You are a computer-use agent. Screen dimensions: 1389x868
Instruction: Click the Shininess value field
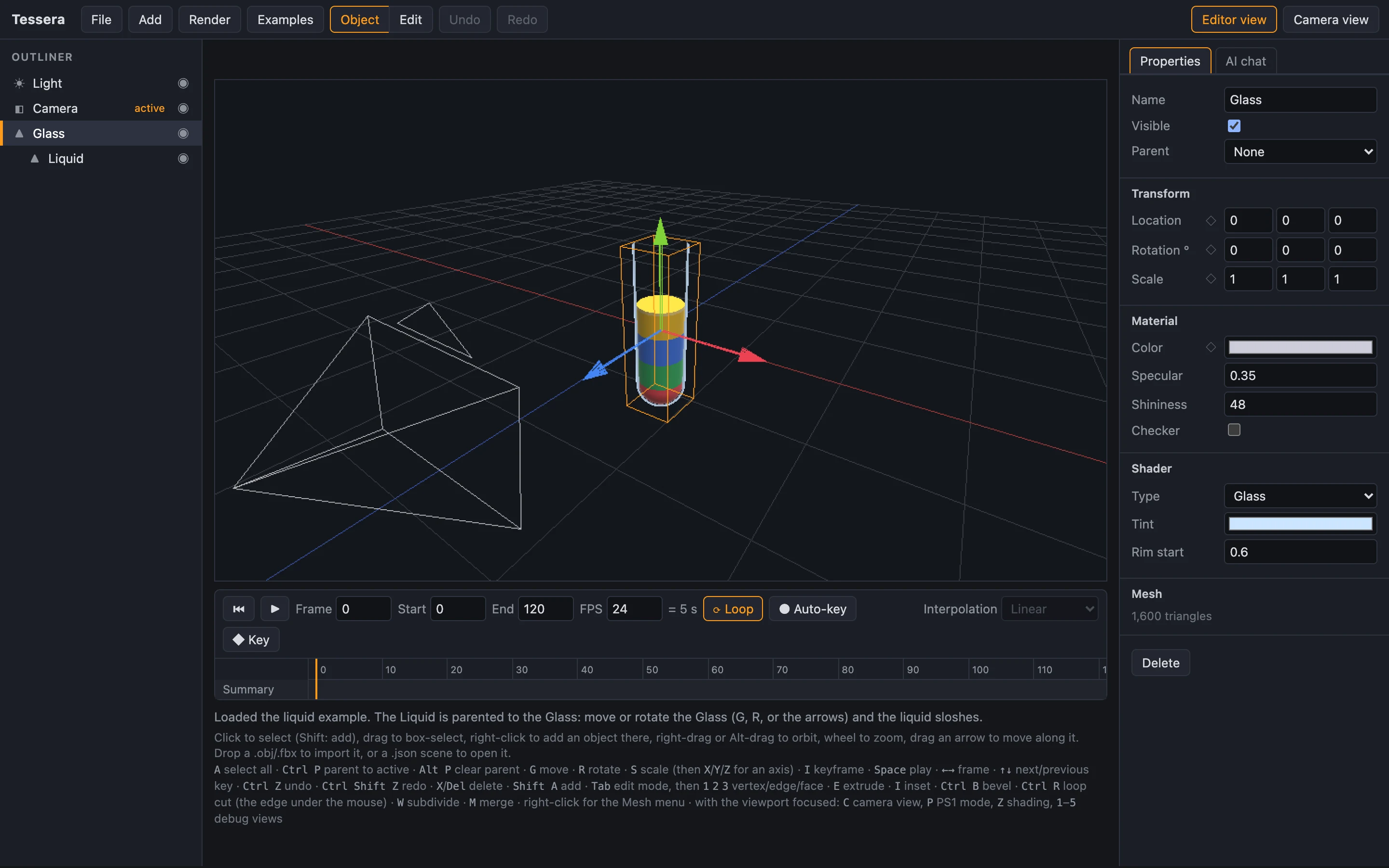coord(1300,404)
